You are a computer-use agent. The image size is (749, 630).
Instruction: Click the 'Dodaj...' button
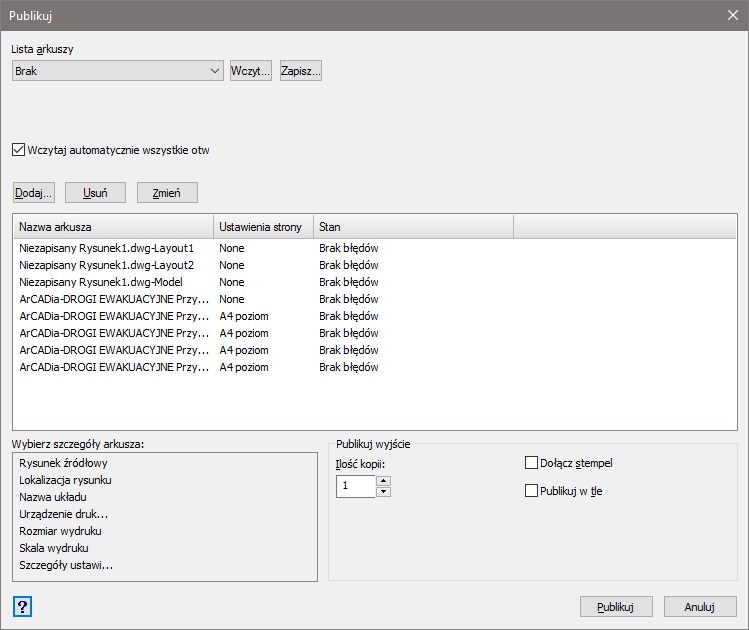[33, 192]
